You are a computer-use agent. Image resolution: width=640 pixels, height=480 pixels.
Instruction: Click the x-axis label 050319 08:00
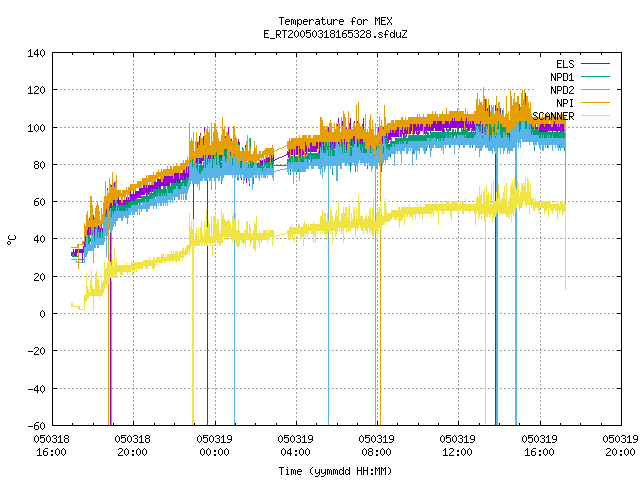[376, 446]
